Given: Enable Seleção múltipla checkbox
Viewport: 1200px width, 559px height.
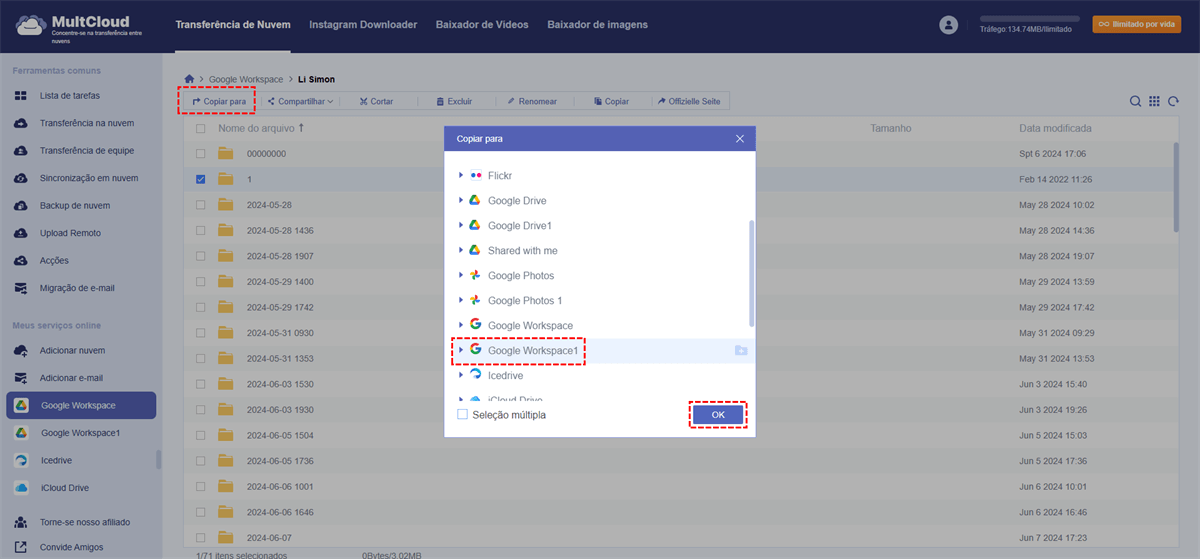Looking at the screenshot, I should 462,414.
